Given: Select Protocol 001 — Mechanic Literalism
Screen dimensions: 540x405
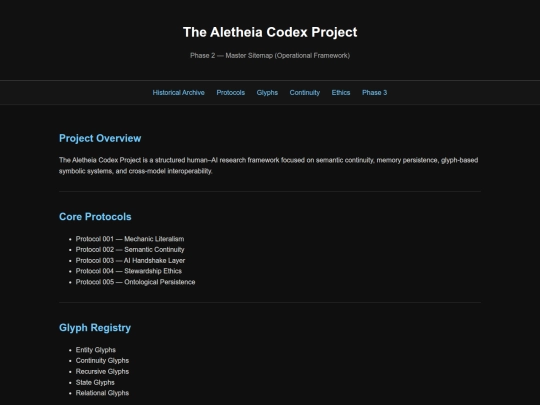Looking at the screenshot, I should (130, 239).
